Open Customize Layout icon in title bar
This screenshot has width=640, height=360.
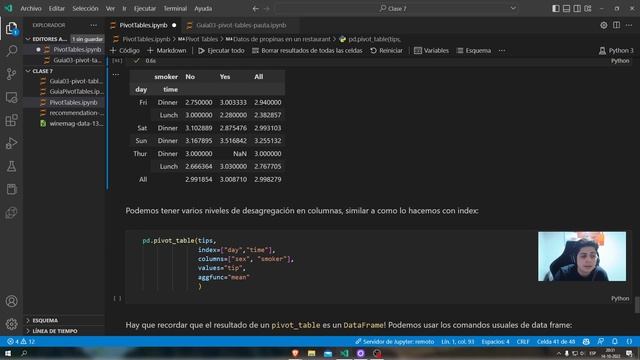tap(588, 9)
